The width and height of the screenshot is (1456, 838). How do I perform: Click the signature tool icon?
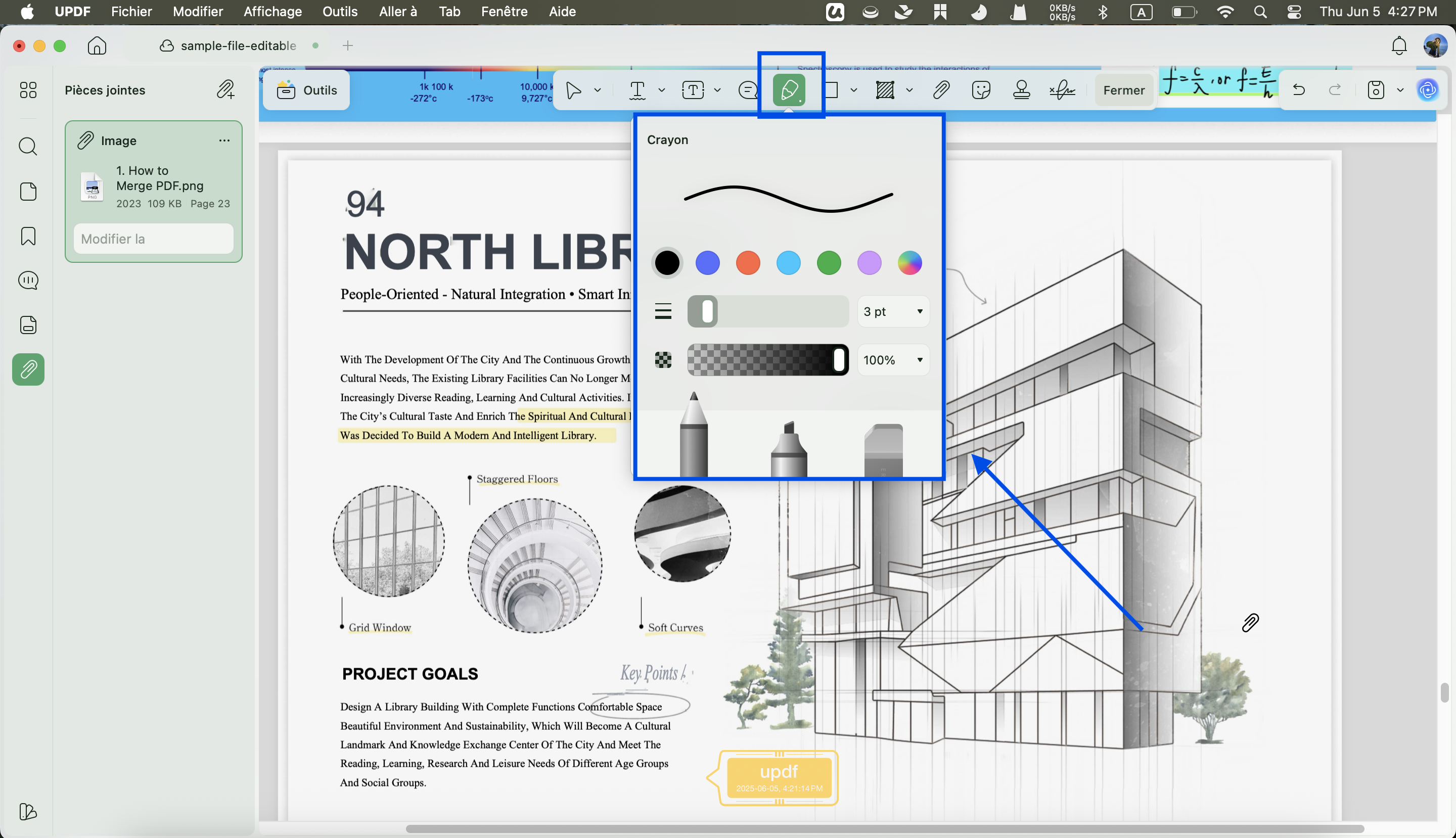pos(1062,90)
